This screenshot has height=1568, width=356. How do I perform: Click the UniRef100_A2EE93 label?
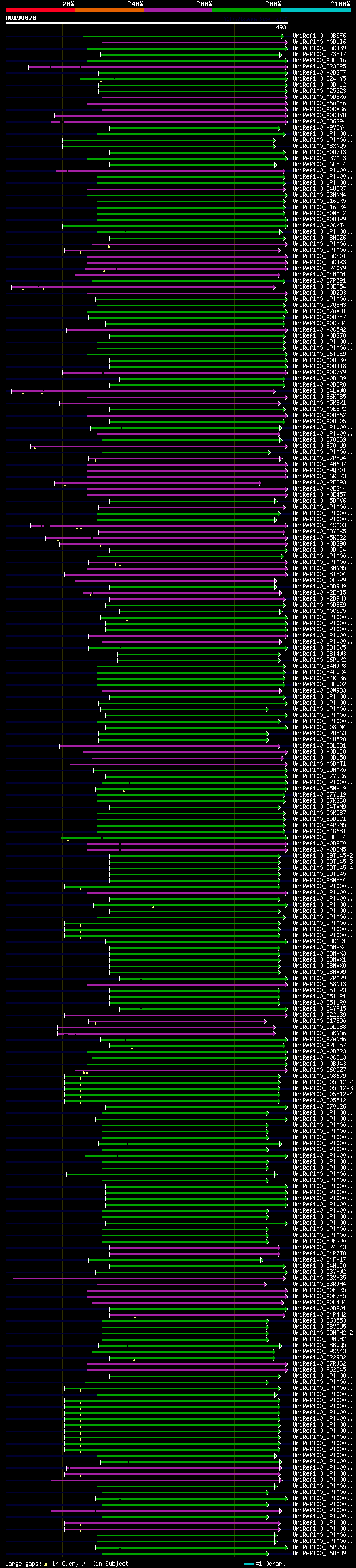click(x=319, y=482)
